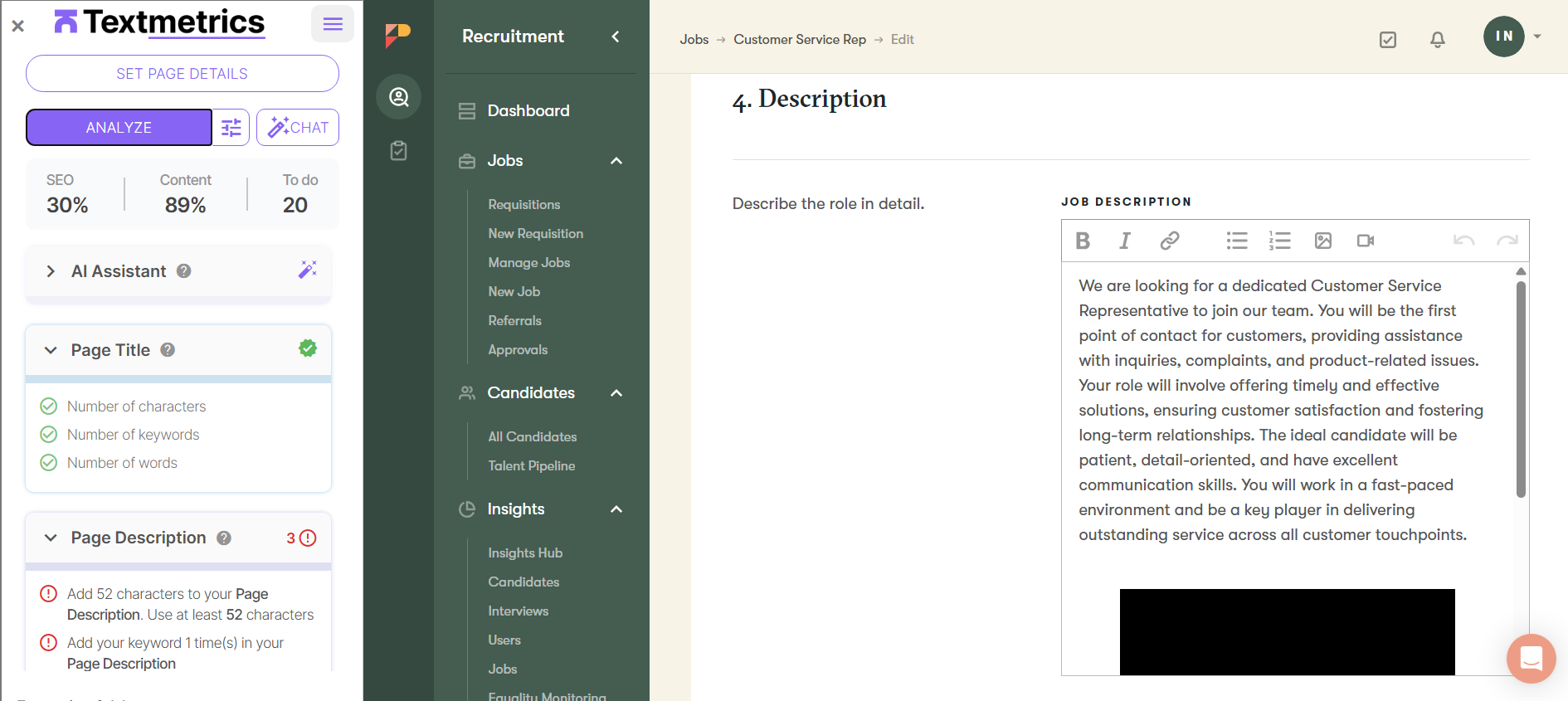The height and width of the screenshot is (701, 1568).
Task: Insert a video into job description
Action: [1366, 241]
